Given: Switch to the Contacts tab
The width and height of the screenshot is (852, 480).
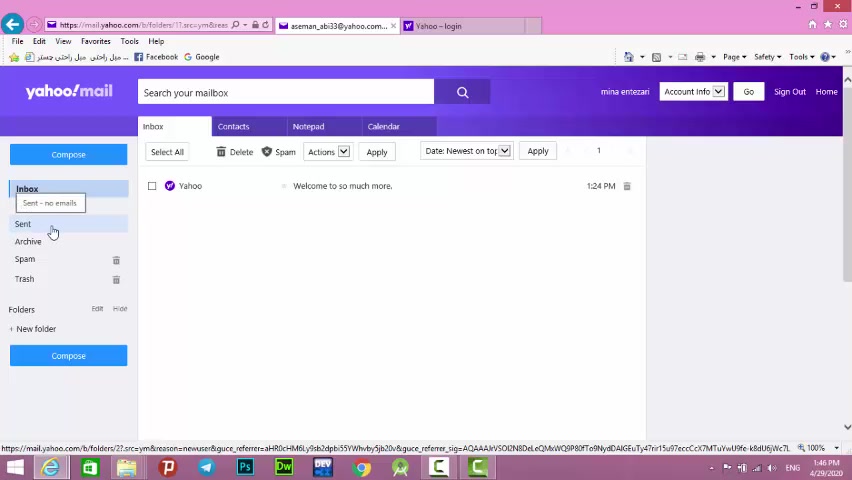Looking at the screenshot, I should pyautogui.click(x=249, y=126).
